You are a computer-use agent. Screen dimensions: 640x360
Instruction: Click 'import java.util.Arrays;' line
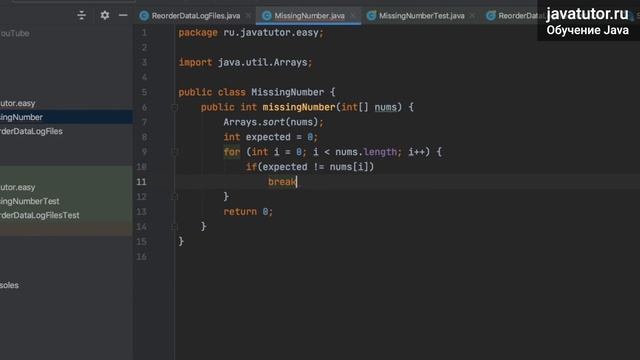point(245,62)
